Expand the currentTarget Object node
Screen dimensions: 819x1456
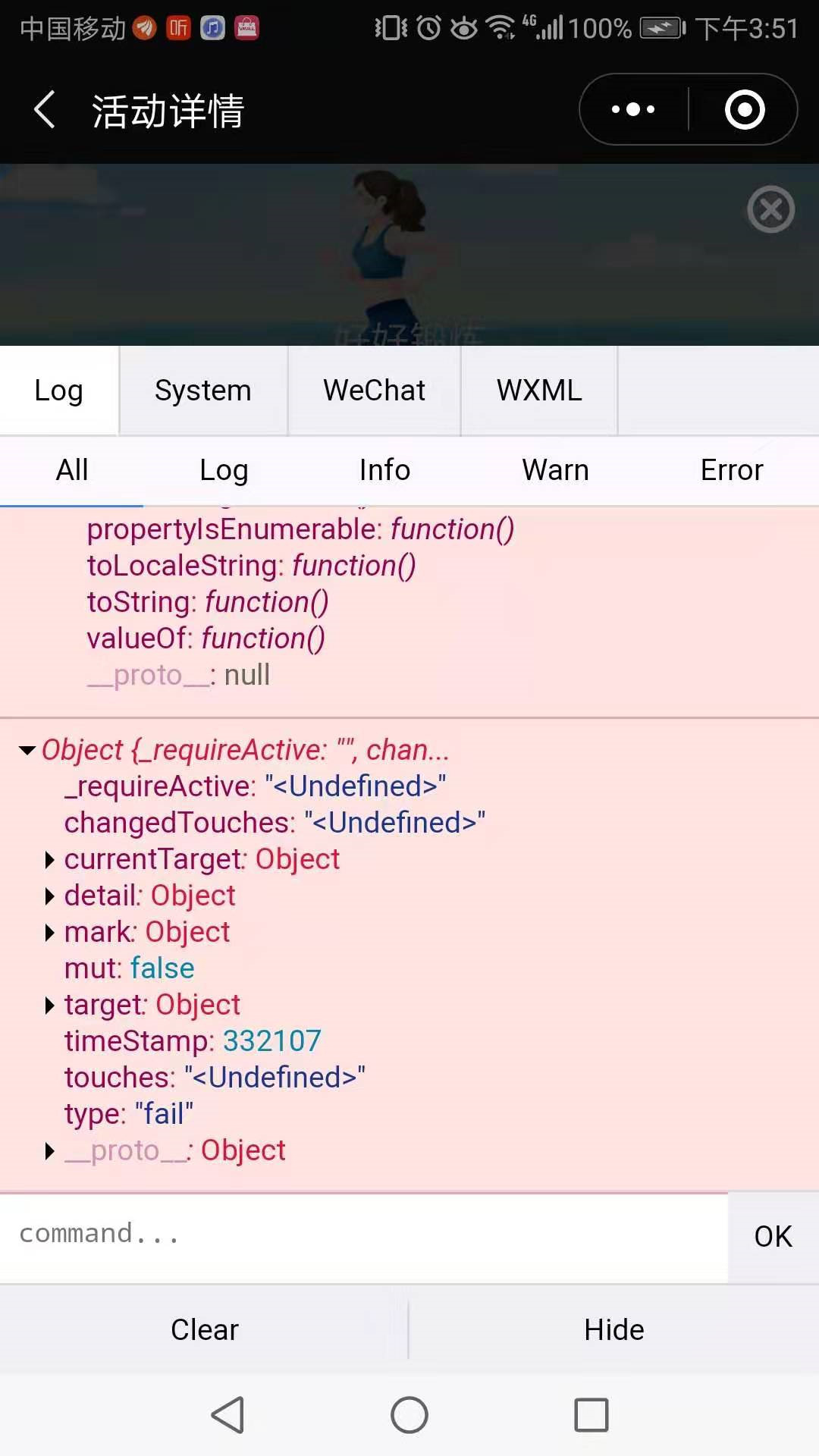pos(50,860)
